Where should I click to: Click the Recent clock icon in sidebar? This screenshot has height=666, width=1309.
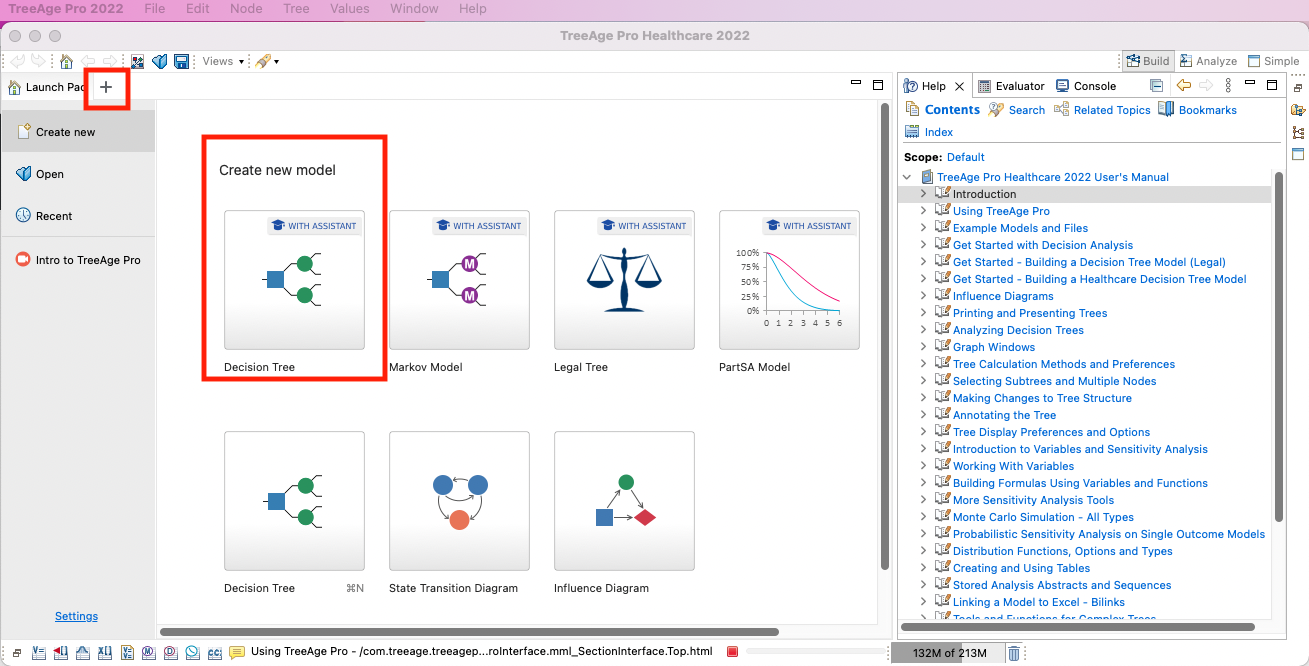tap(24, 215)
